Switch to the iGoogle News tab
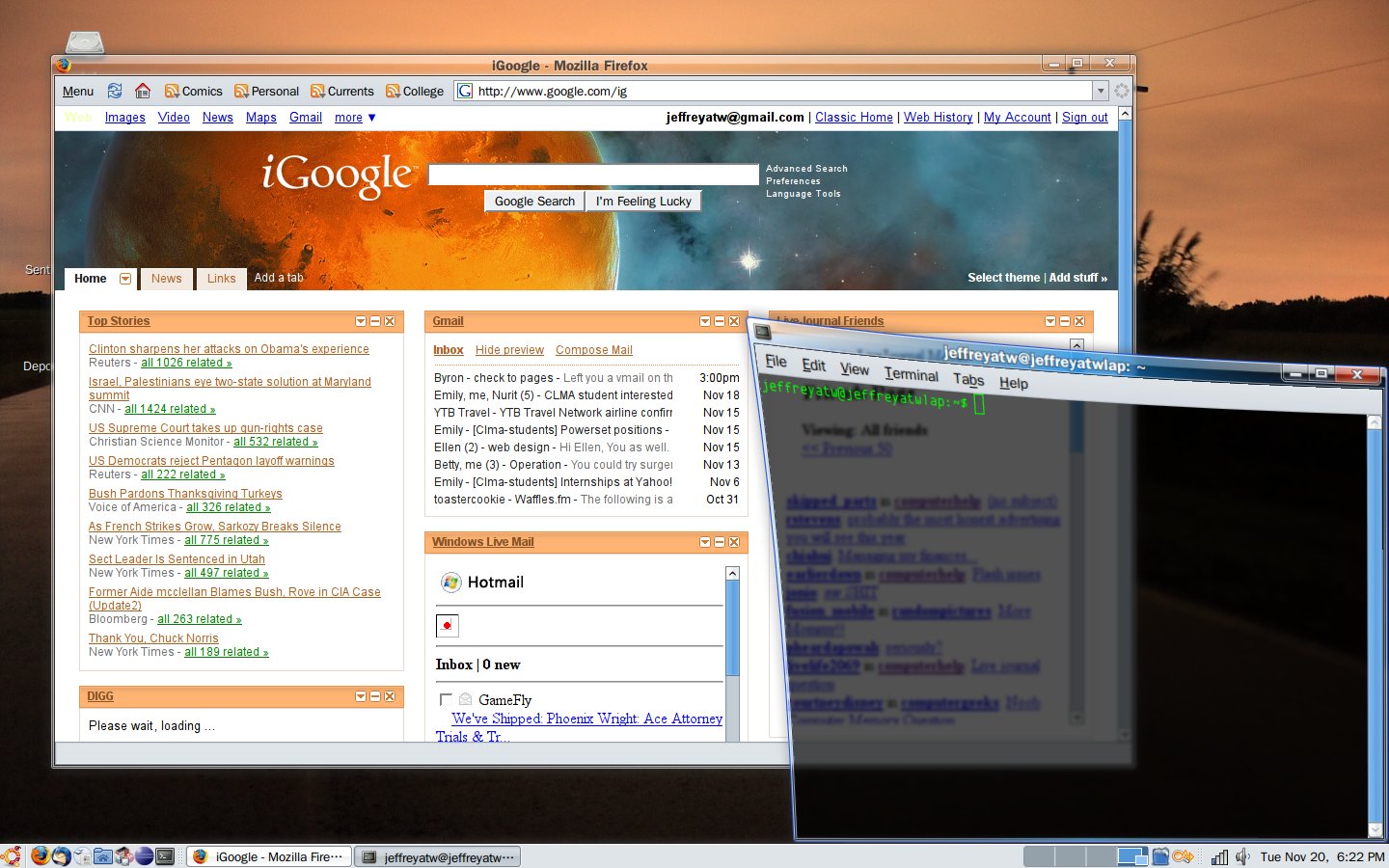This screenshot has width=1389, height=868. coord(166,279)
